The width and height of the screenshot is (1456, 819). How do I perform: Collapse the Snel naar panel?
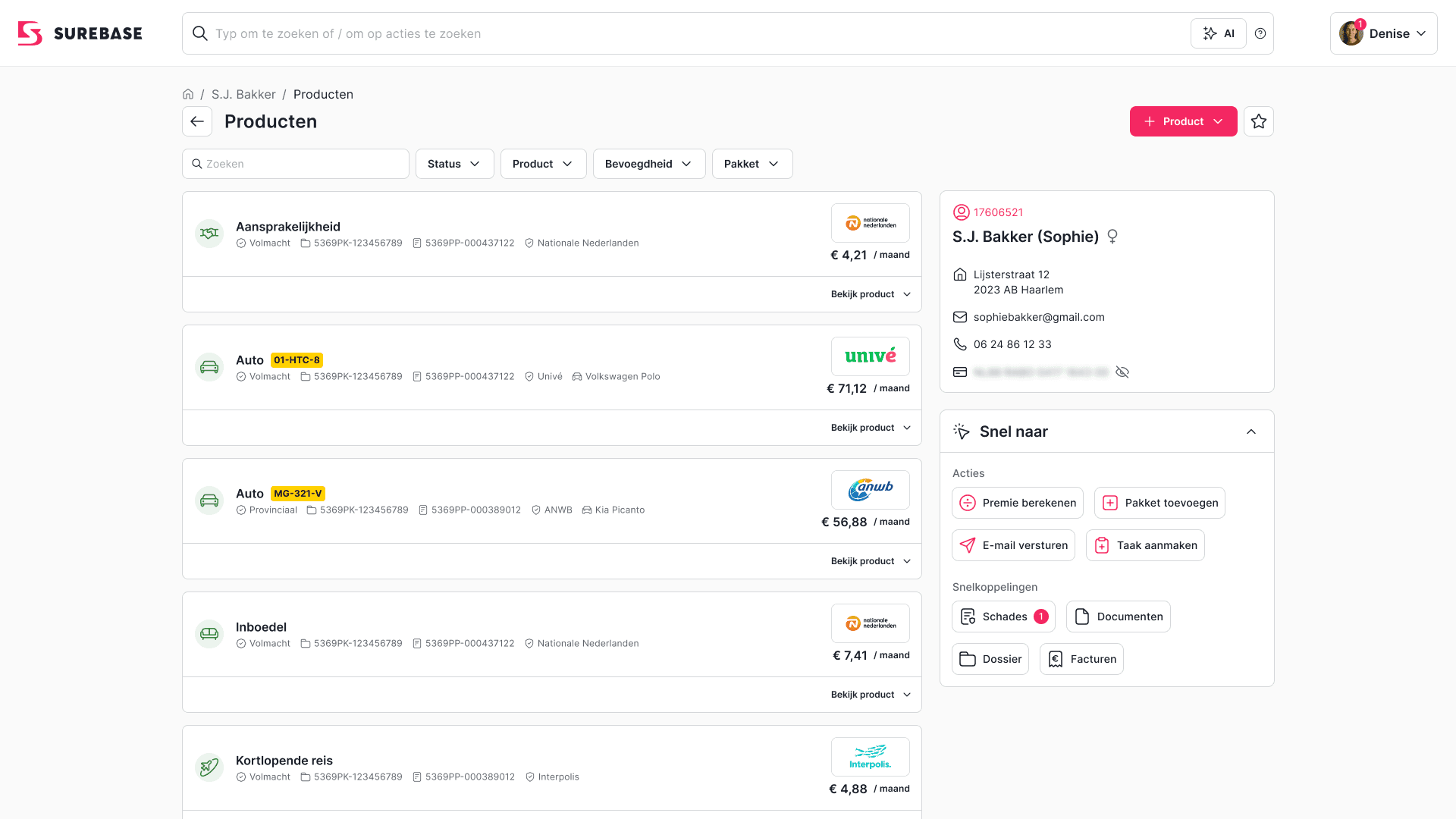tap(1251, 431)
